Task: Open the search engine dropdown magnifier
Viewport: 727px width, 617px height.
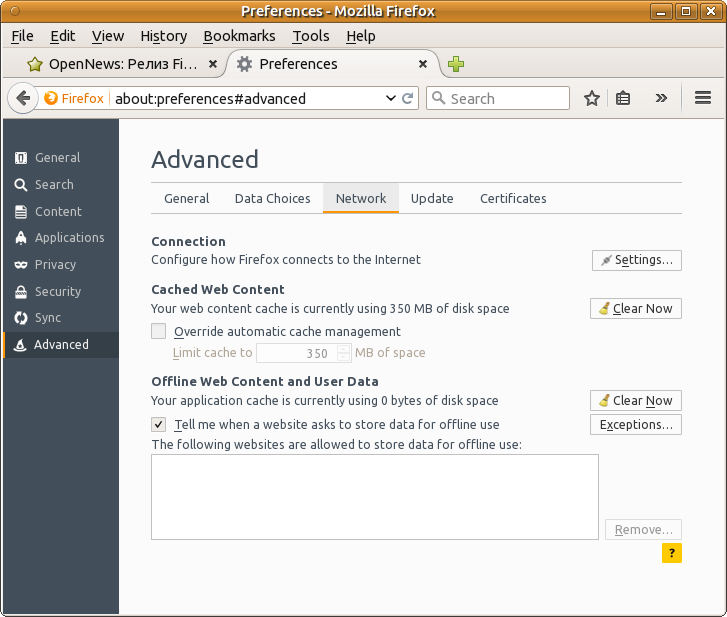Action: click(x=438, y=99)
